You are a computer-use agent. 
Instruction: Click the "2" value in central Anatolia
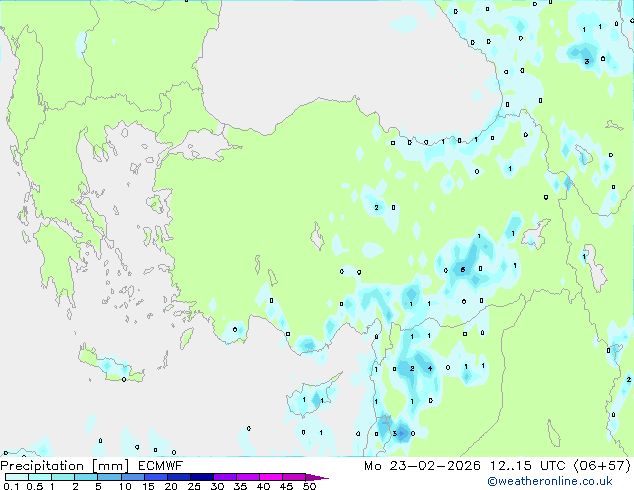click(376, 207)
